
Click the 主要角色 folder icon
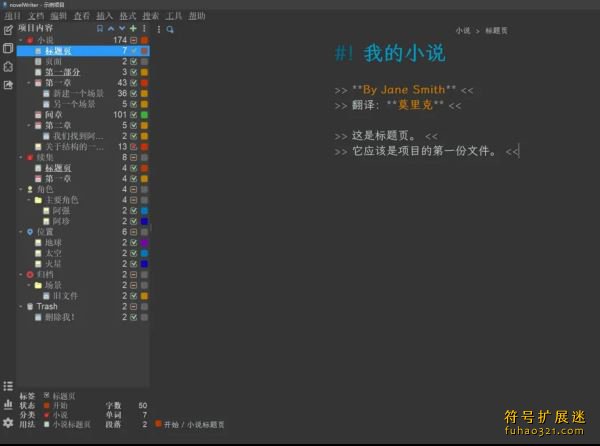tap(38, 200)
